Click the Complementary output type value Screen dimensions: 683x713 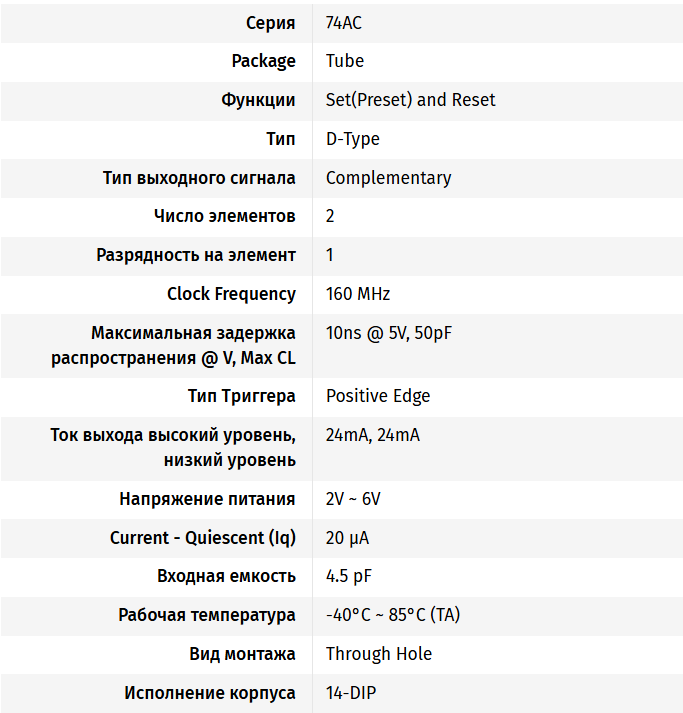tap(388, 178)
